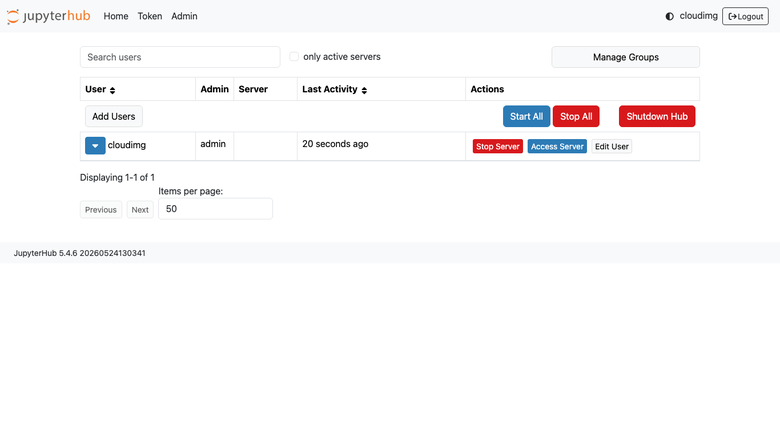Sort by Last Activity column arrows
The image size is (780, 439).
[x=364, y=90]
